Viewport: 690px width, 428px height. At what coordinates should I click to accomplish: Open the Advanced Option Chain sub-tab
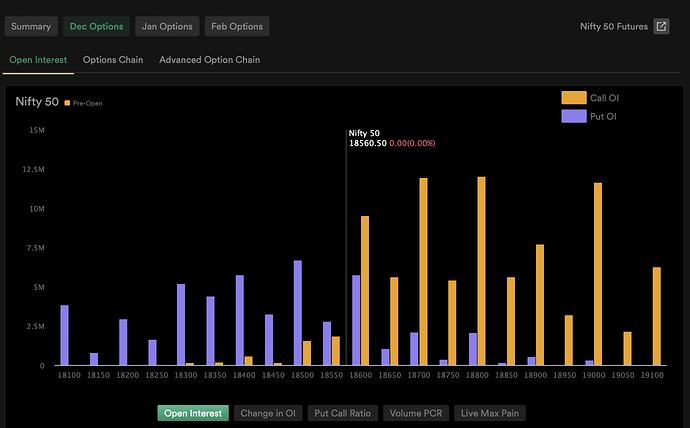(x=209, y=60)
